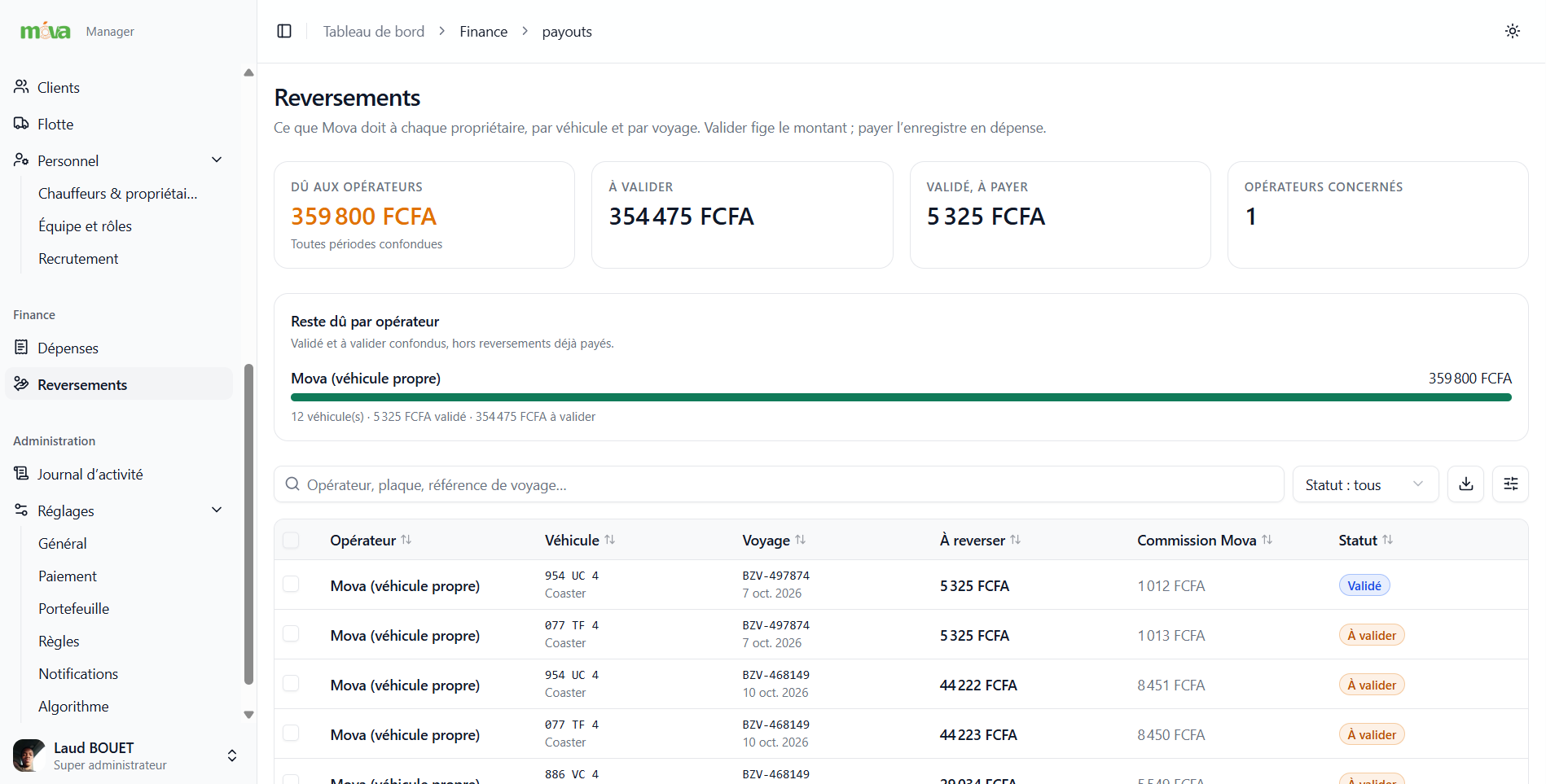Toggle the sidebar panel icon
The width and height of the screenshot is (1546, 784).
[284, 31]
